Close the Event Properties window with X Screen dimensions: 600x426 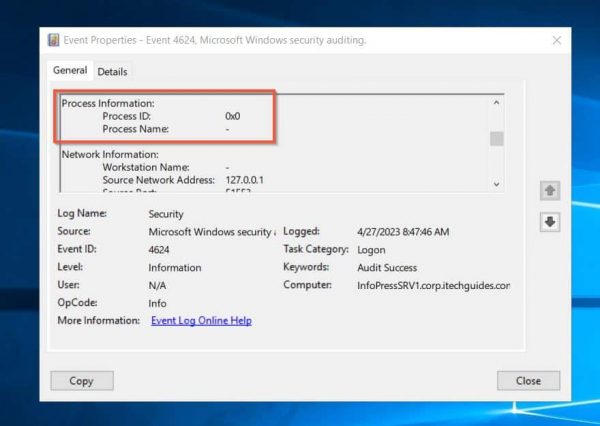(557, 40)
